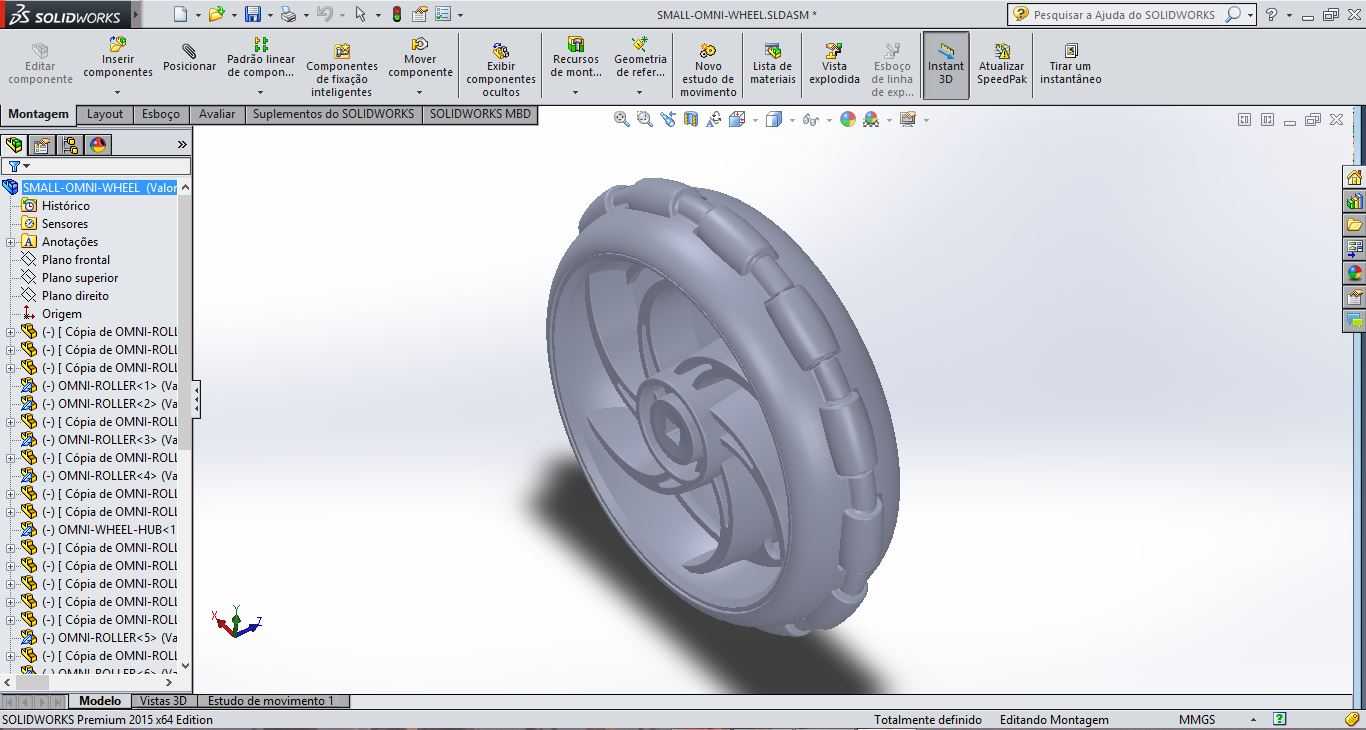Image resolution: width=1366 pixels, height=730 pixels.
Task: Select the Posicionar mate tool
Action: tap(190, 58)
